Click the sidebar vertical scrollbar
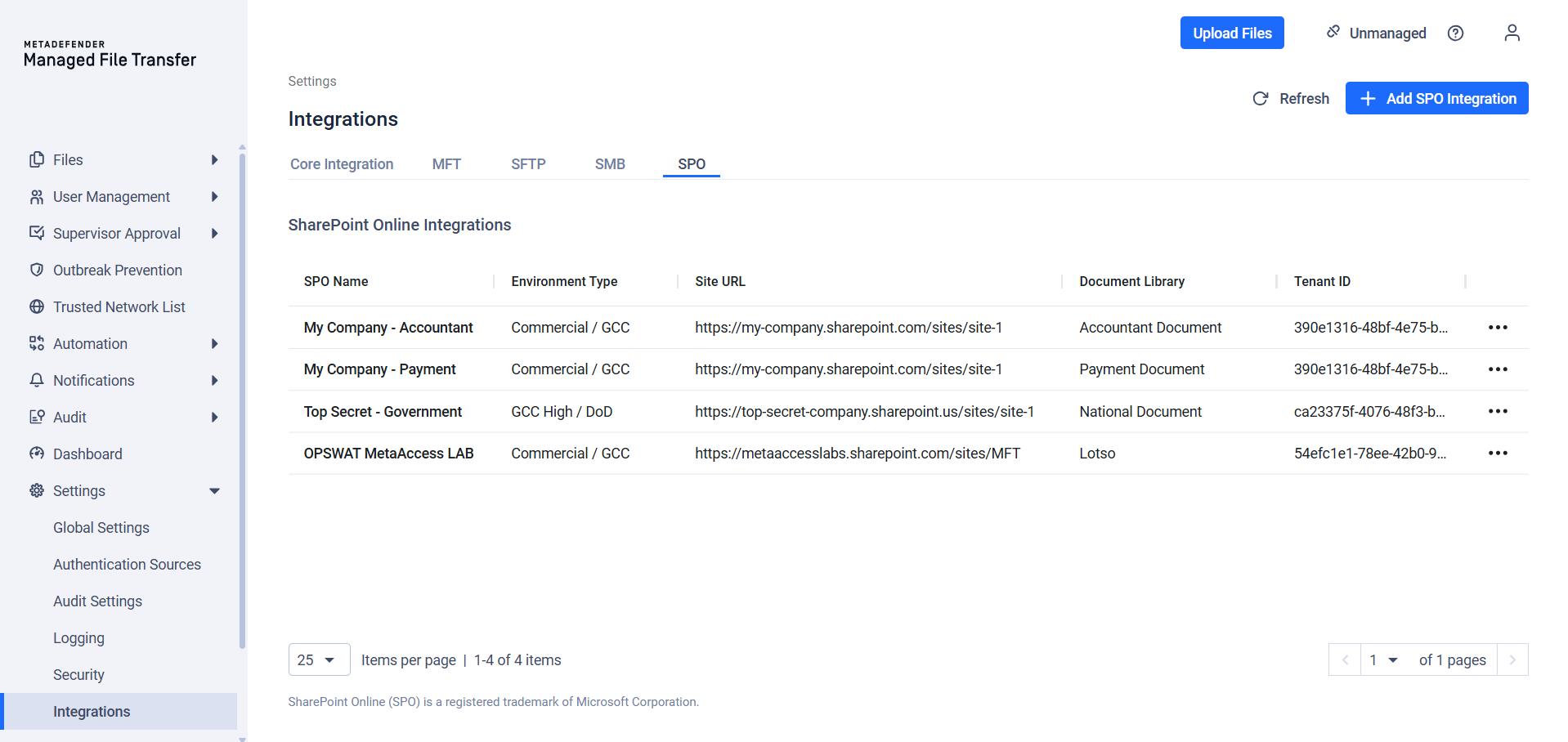The height and width of the screenshot is (742, 1568). [242, 400]
